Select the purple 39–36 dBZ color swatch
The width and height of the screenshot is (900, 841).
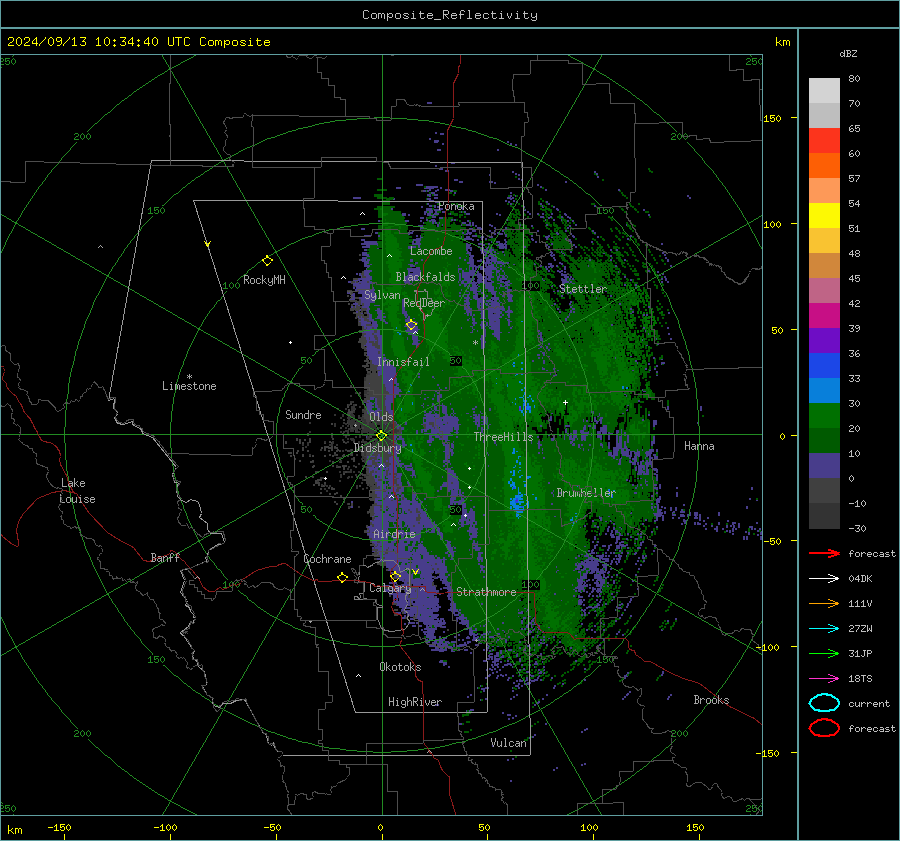[824, 341]
